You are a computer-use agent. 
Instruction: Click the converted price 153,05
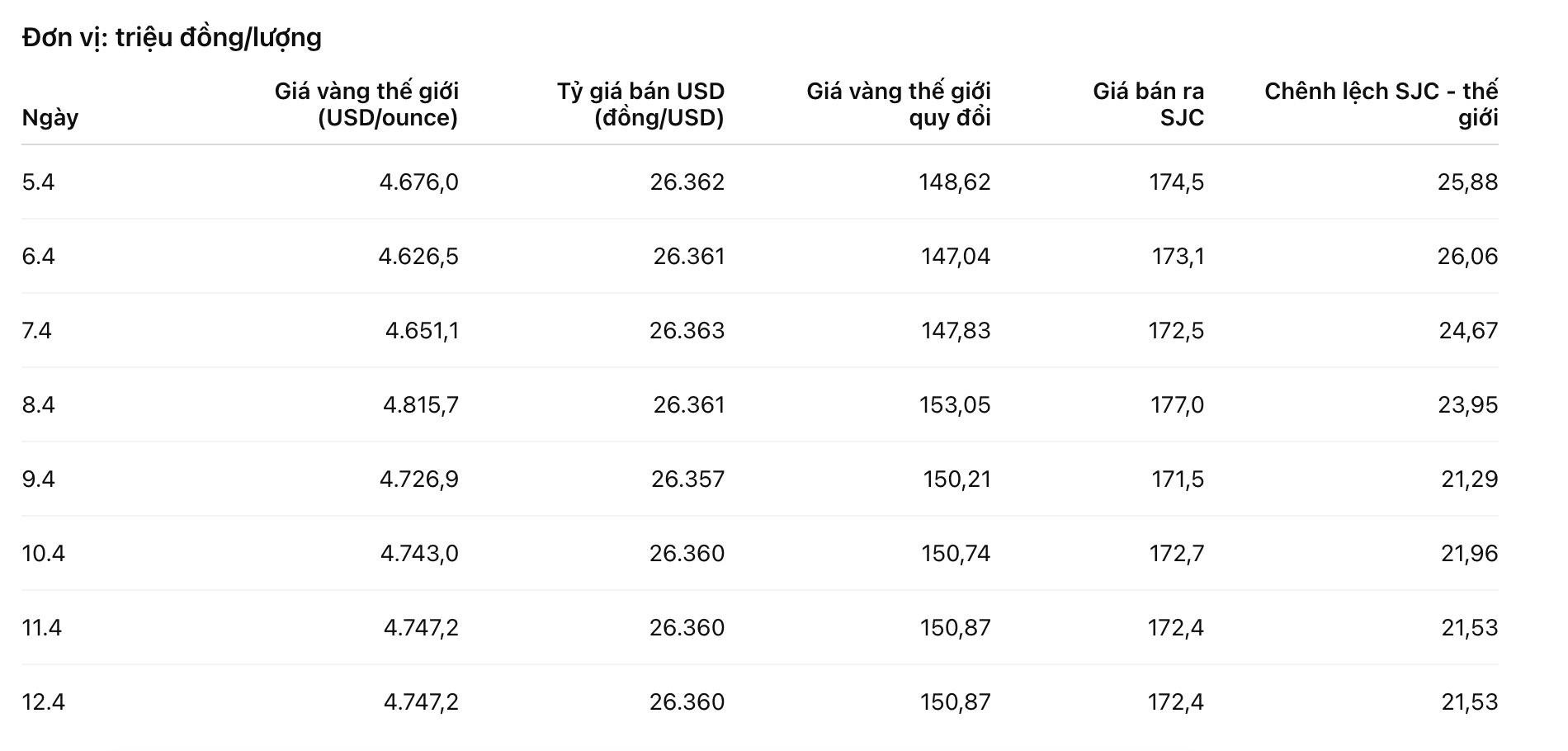tap(955, 404)
